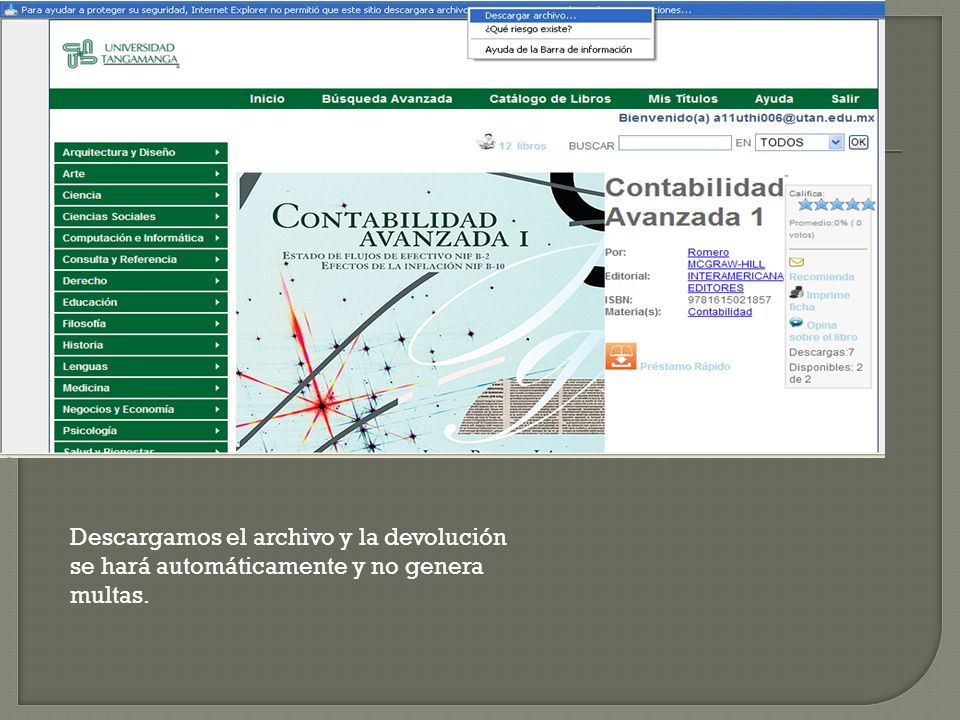Expand the Lenguas category
Viewport: 960px width, 720px height.
coord(141,367)
